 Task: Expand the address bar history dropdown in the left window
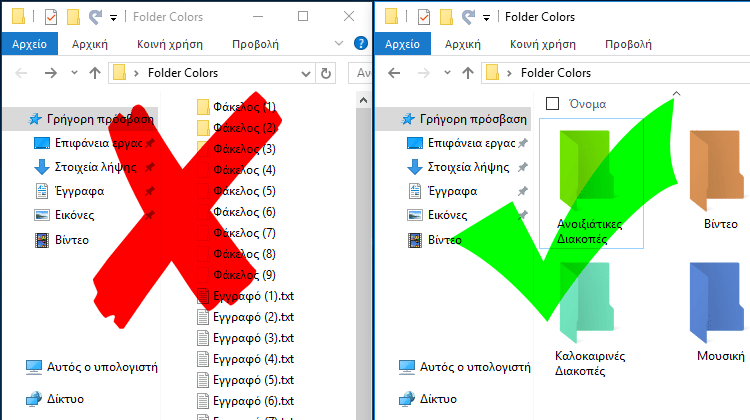click(304, 73)
